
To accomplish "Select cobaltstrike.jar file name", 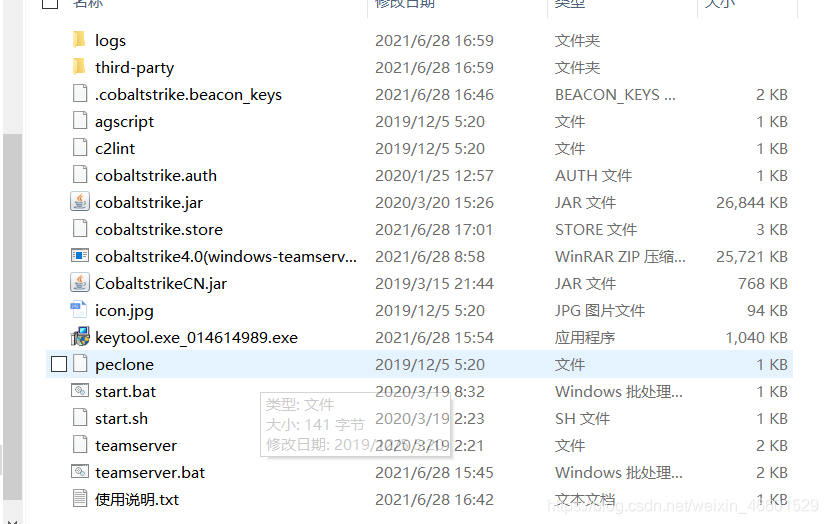I will pos(149,203).
